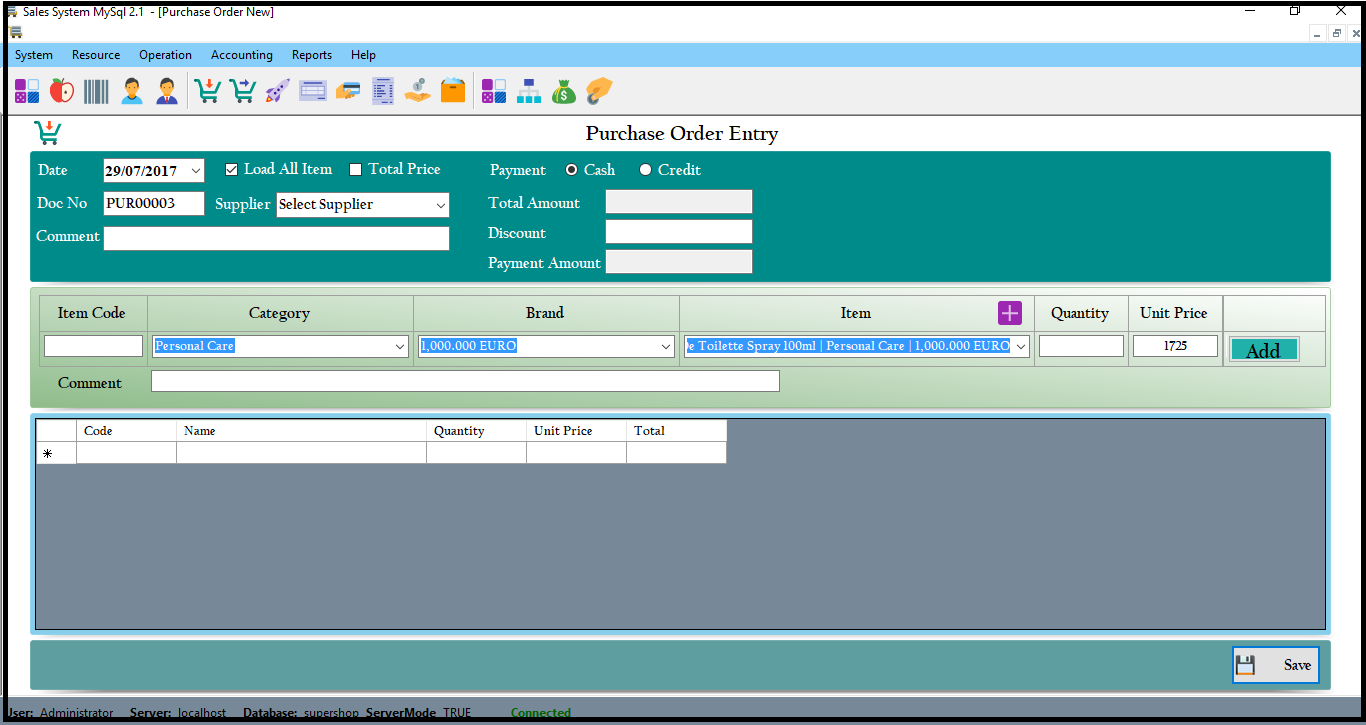Open the Reports menu

[311, 55]
